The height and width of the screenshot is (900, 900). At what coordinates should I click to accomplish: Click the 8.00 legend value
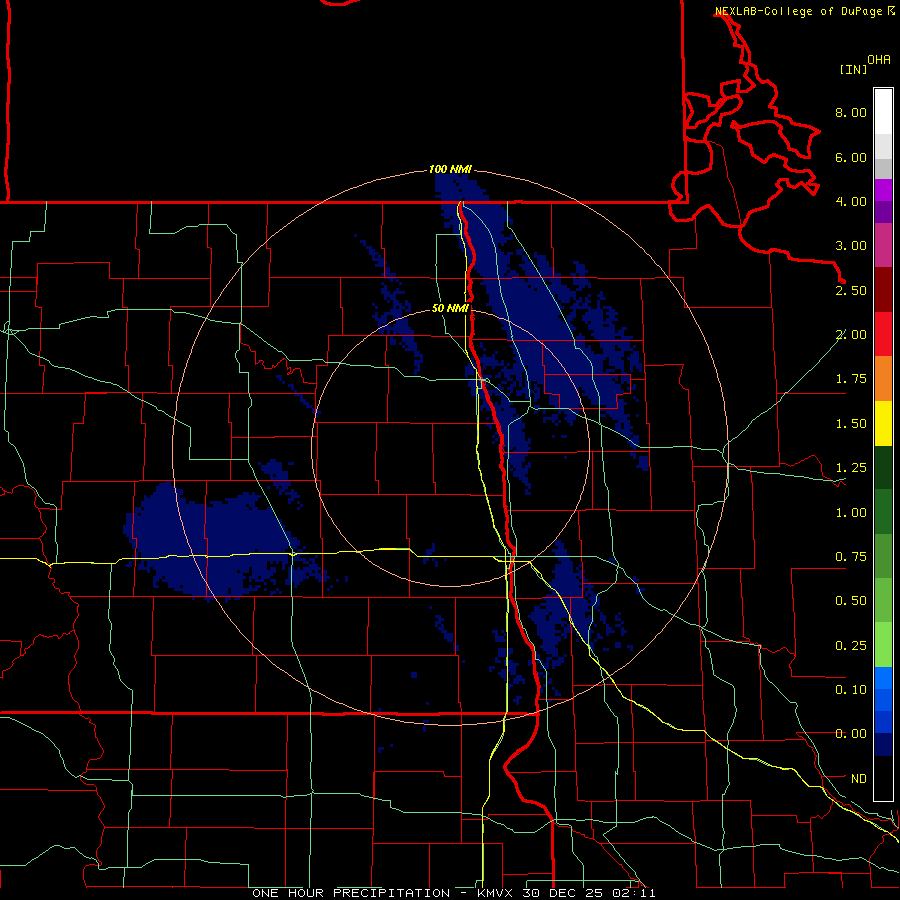(x=851, y=112)
